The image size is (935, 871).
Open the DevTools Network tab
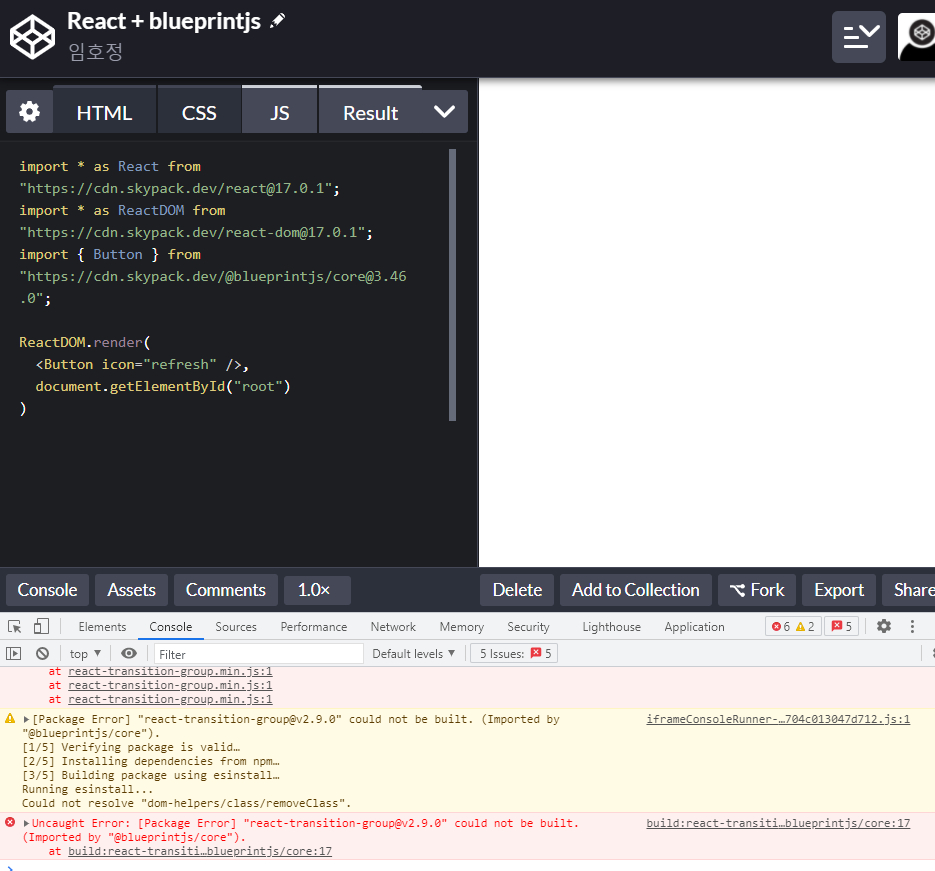(393, 627)
